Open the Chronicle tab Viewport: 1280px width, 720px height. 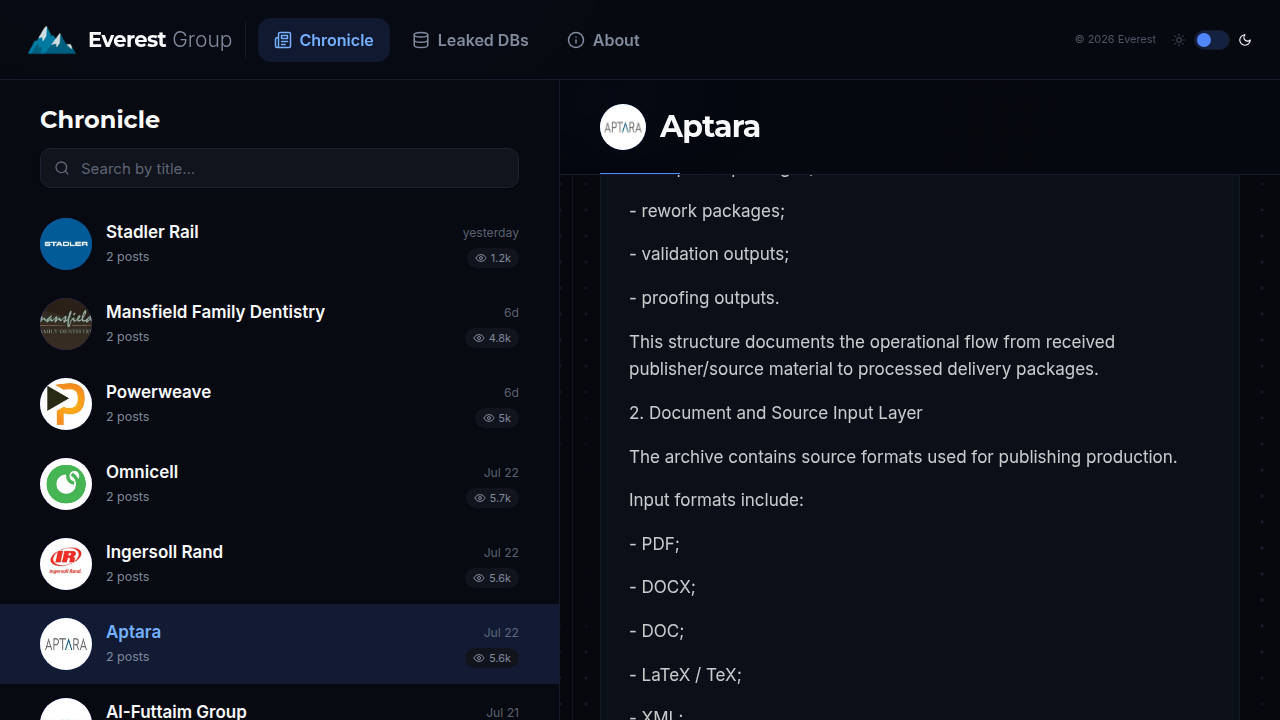click(324, 40)
